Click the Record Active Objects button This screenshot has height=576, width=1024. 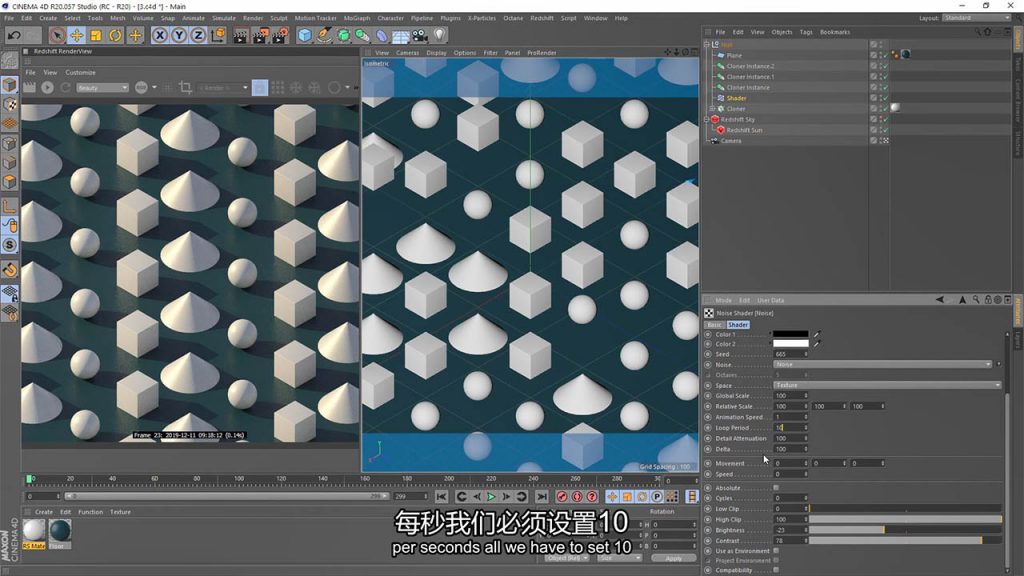coord(562,497)
